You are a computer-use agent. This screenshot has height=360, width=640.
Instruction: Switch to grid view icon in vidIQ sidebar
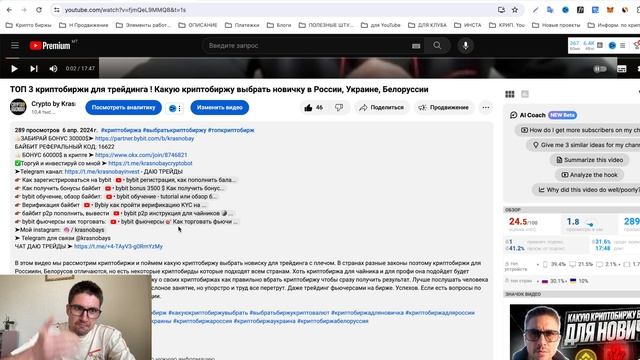coord(510,94)
